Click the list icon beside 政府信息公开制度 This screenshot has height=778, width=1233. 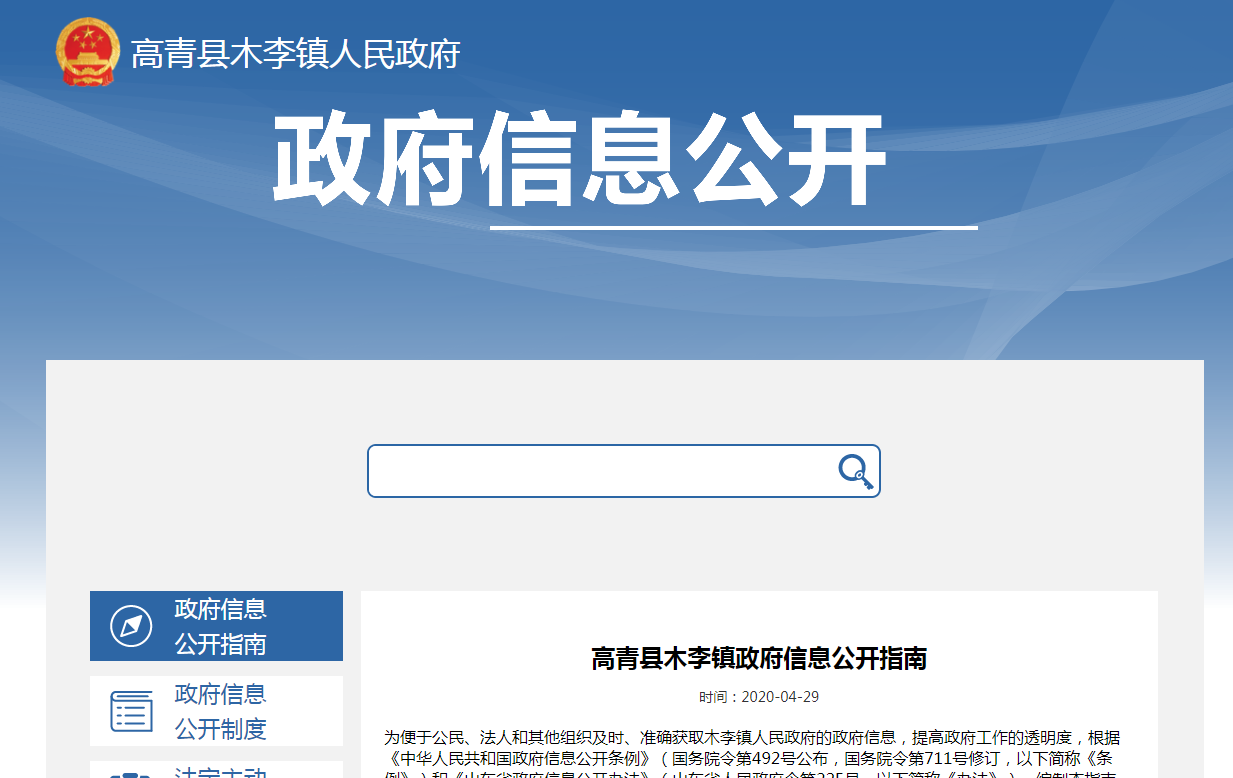[x=131, y=711]
